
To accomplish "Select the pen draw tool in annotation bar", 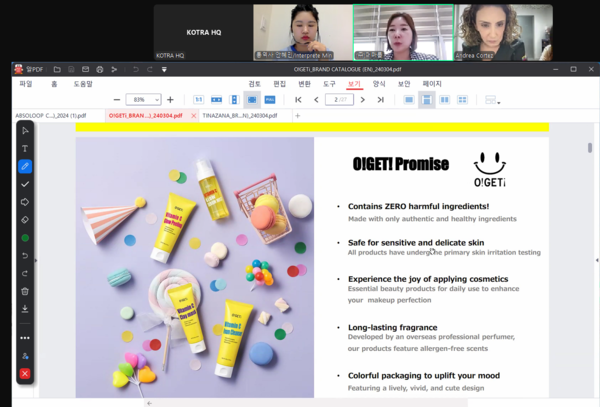I will pyautogui.click(x=25, y=167).
